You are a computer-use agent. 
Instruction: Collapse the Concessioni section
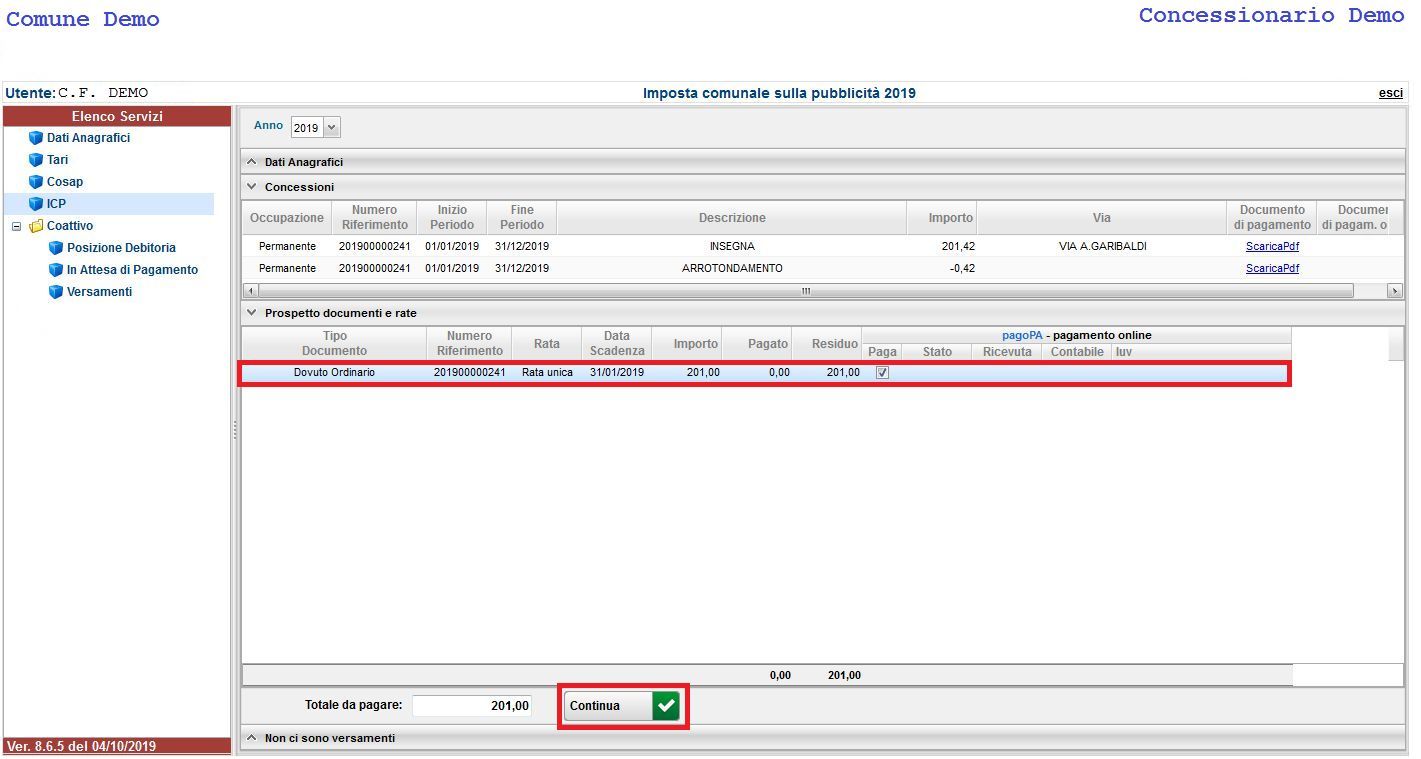(x=252, y=187)
